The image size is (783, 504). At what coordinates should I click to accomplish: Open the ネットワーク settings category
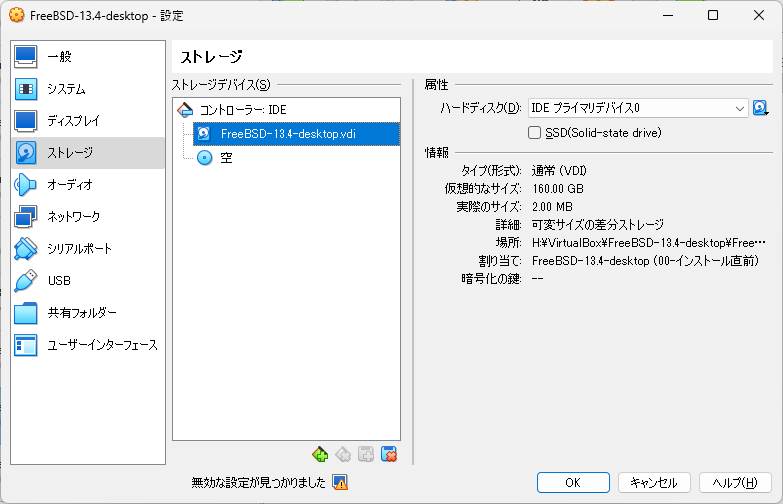[88, 217]
